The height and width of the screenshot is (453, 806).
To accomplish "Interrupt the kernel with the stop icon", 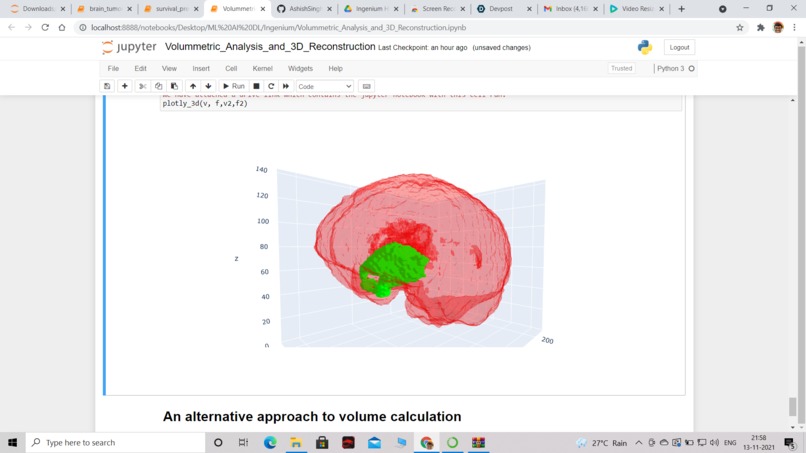I will tap(256, 86).
